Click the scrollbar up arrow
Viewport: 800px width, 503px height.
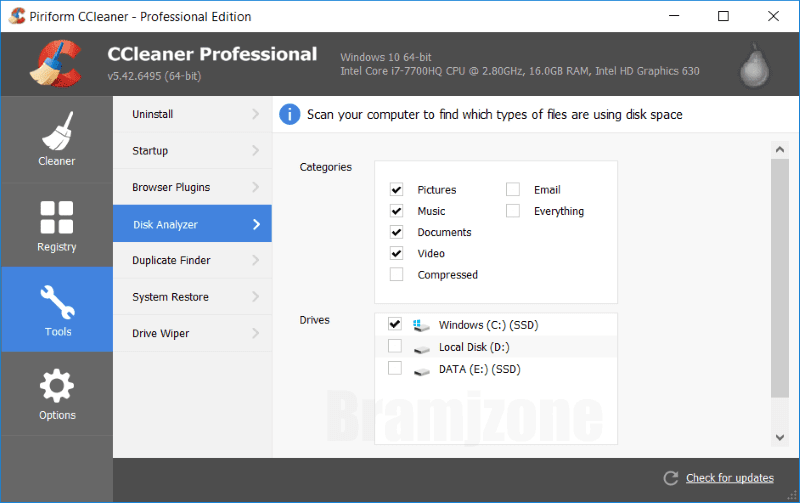point(780,149)
